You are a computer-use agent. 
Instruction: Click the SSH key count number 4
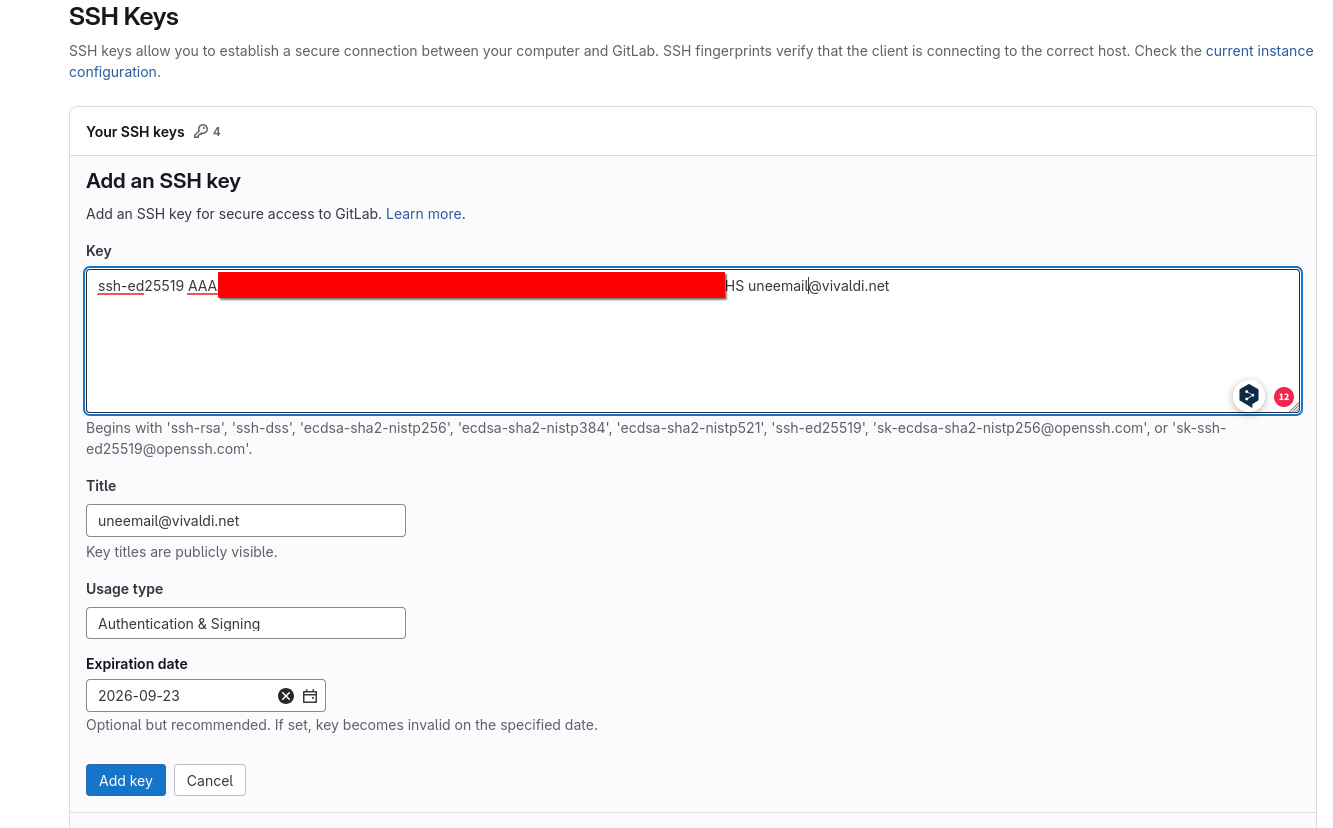pyautogui.click(x=217, y=132)
